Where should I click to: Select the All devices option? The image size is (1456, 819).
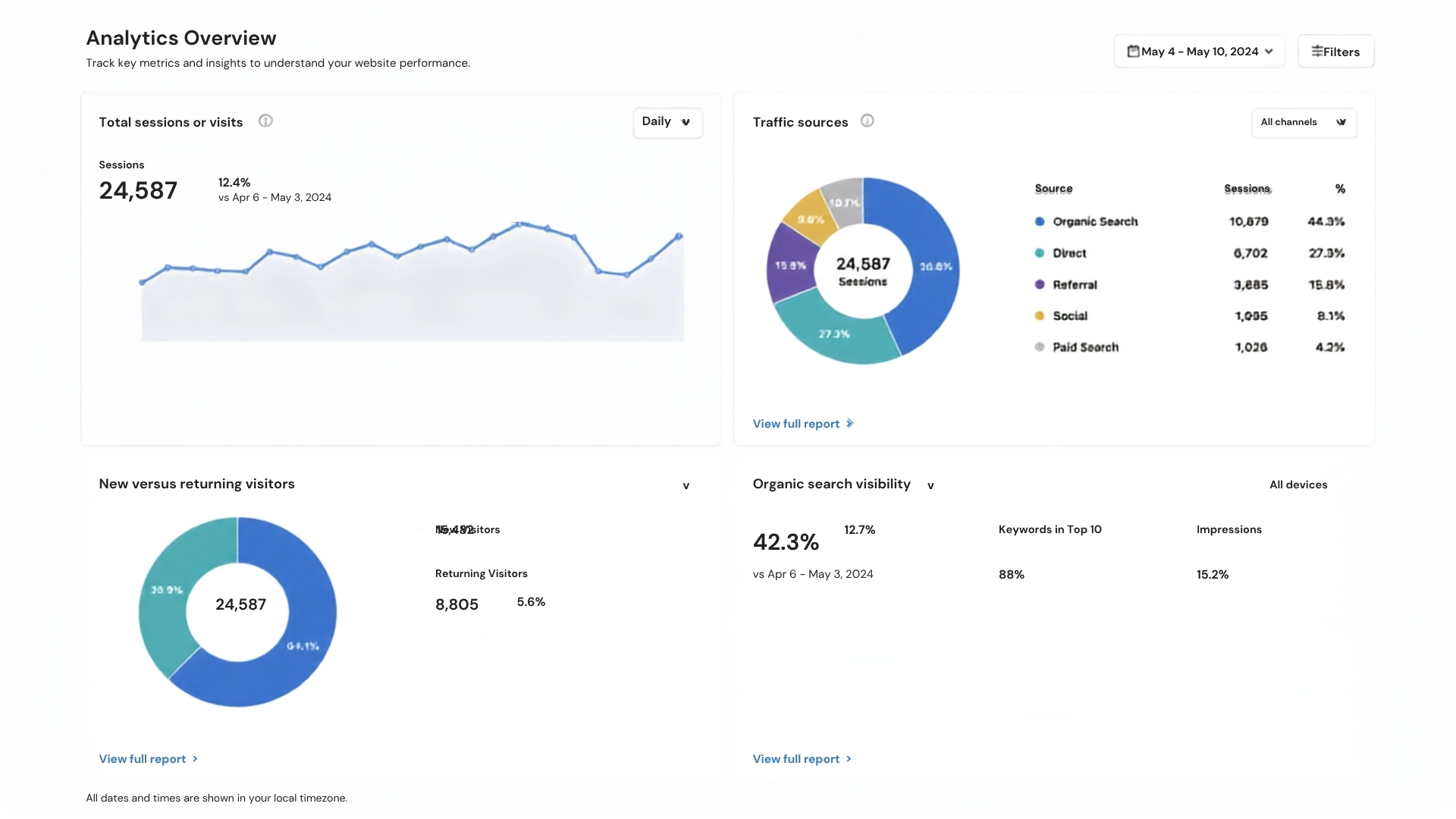pyautogui.click(x=1298, y=485)
